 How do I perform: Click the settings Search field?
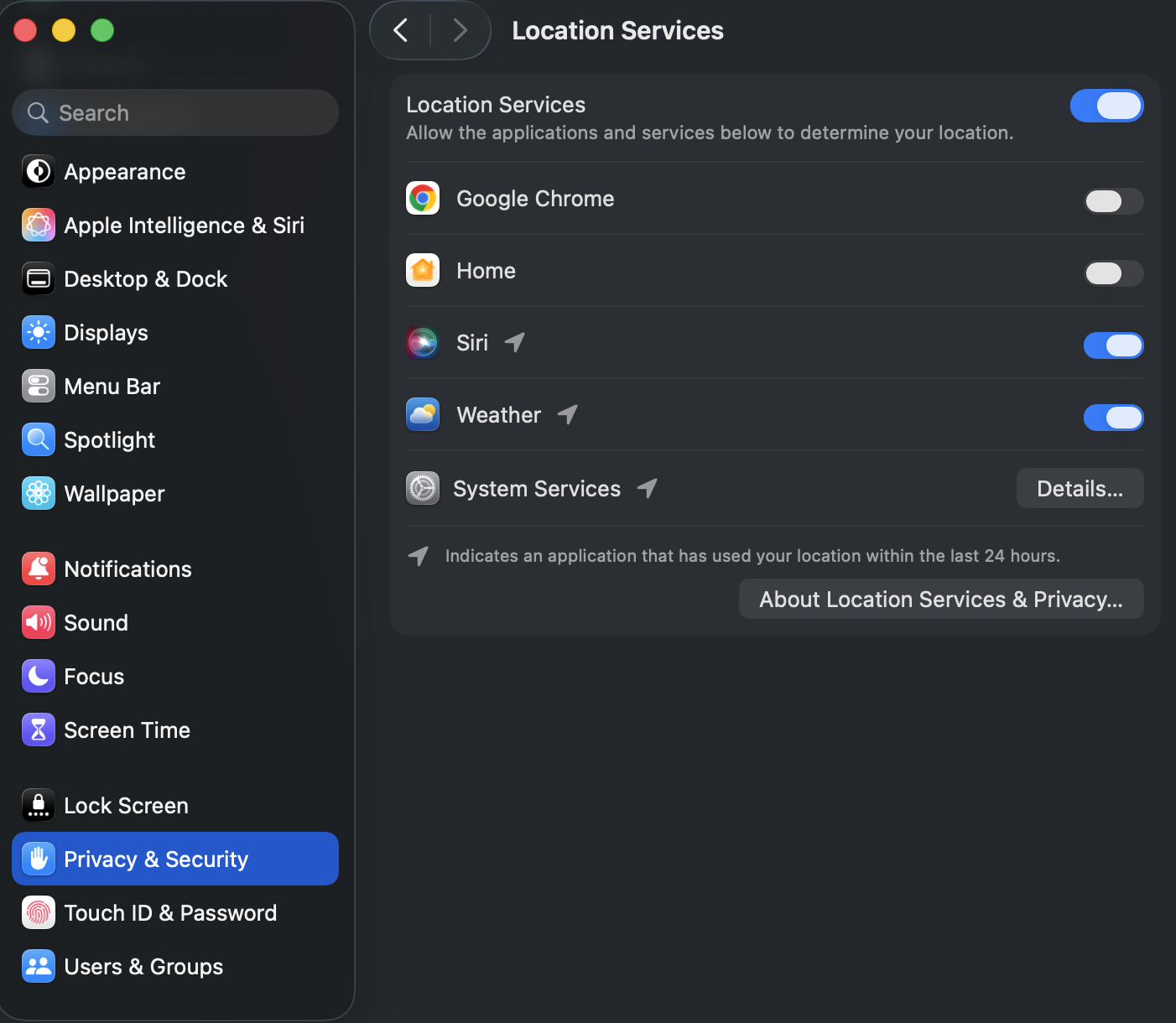175,112
